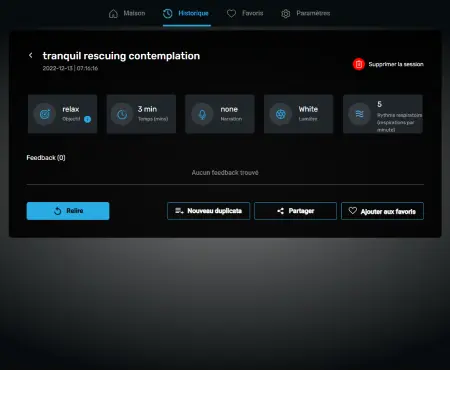
Task: Click the microphone narration icon
Action: 202,114
